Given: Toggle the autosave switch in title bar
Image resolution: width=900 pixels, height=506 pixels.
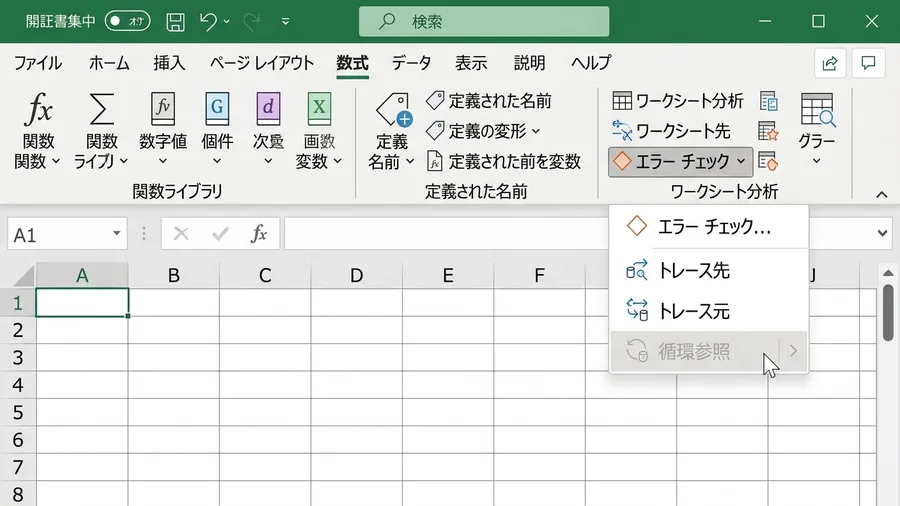Looking at the screenshot, I should (127, 21).
